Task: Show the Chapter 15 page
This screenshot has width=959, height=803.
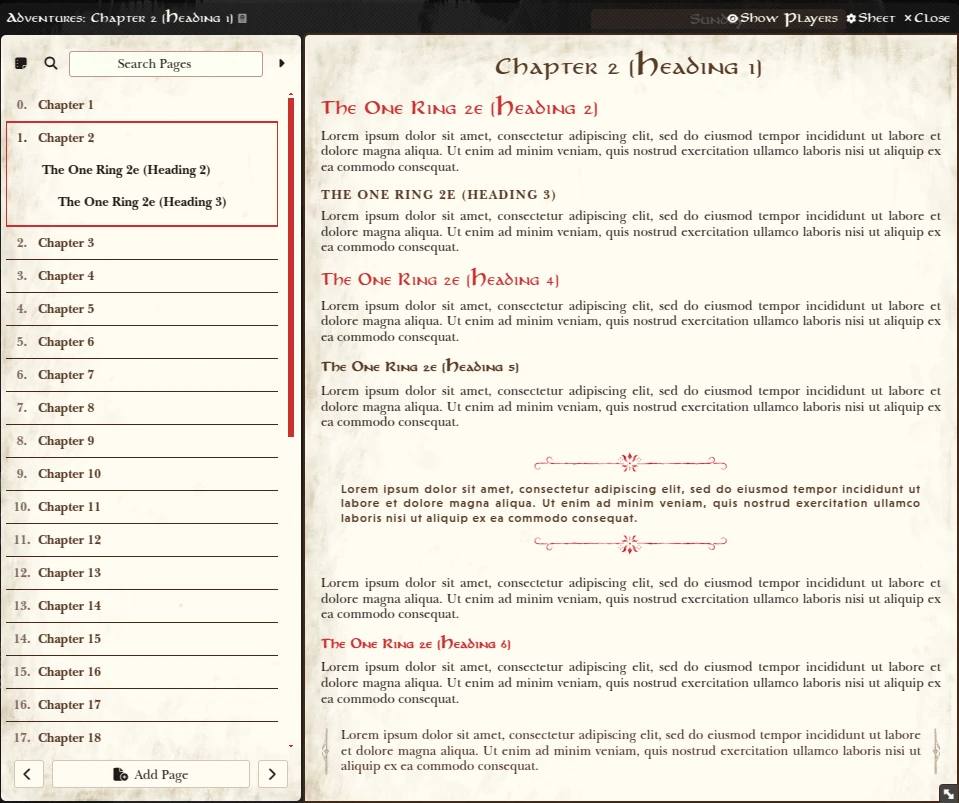Action: coord(142,639)
